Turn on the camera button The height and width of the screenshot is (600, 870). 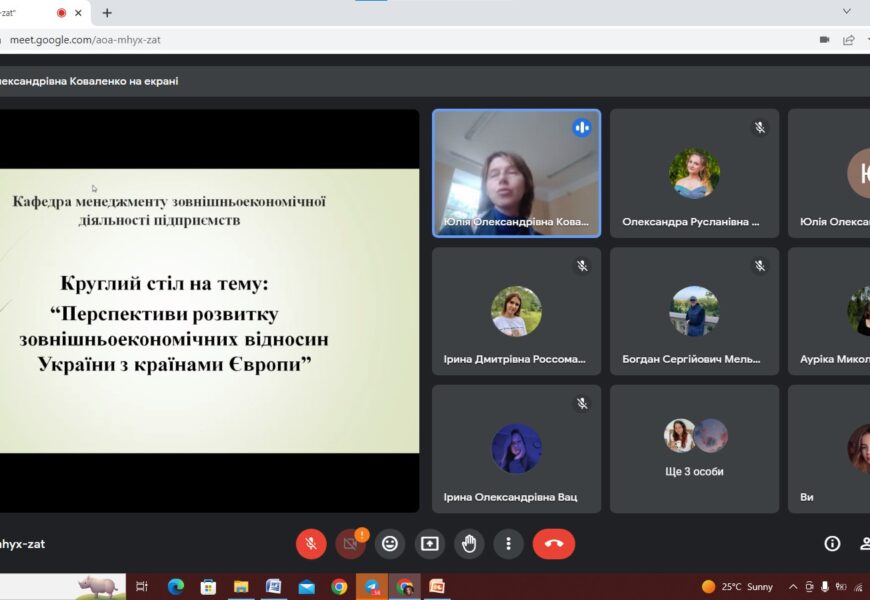(350, 544)
